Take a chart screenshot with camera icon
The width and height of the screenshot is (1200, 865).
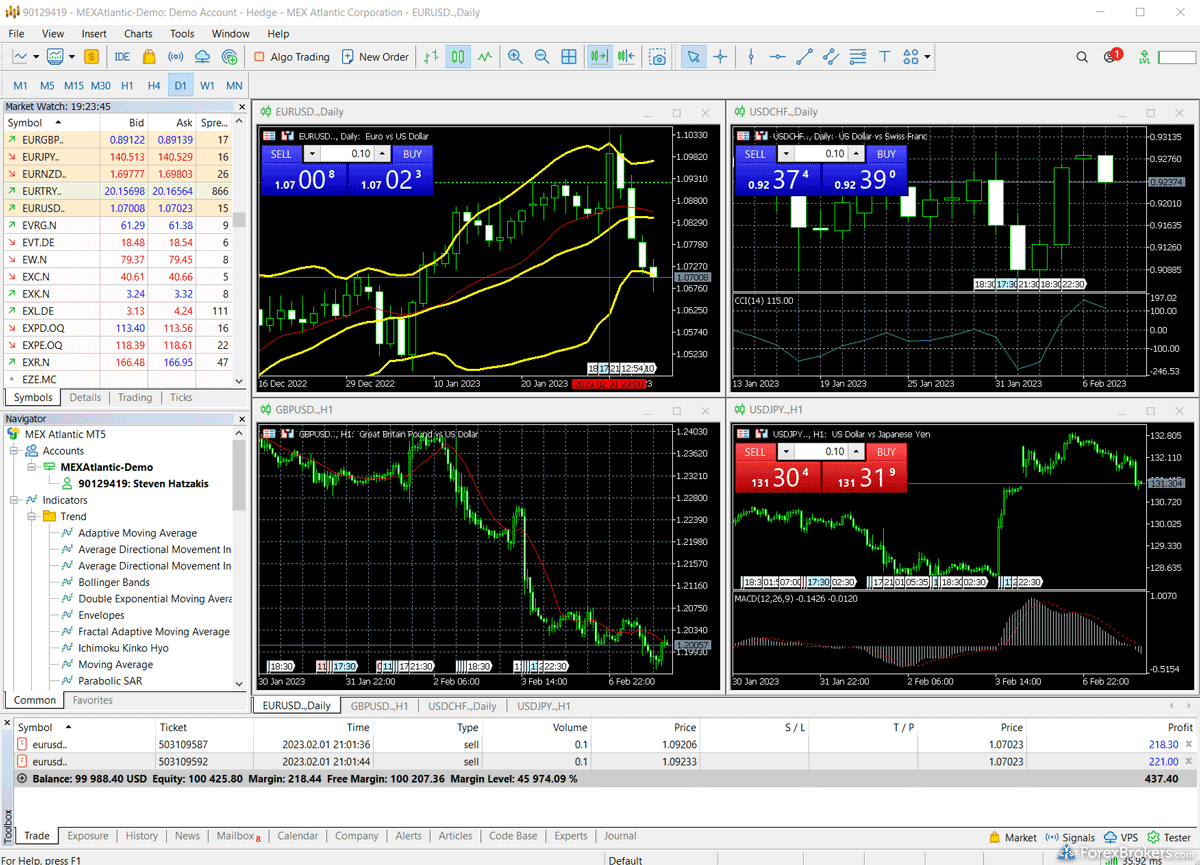pyautogui.click(x=658, y=57)
